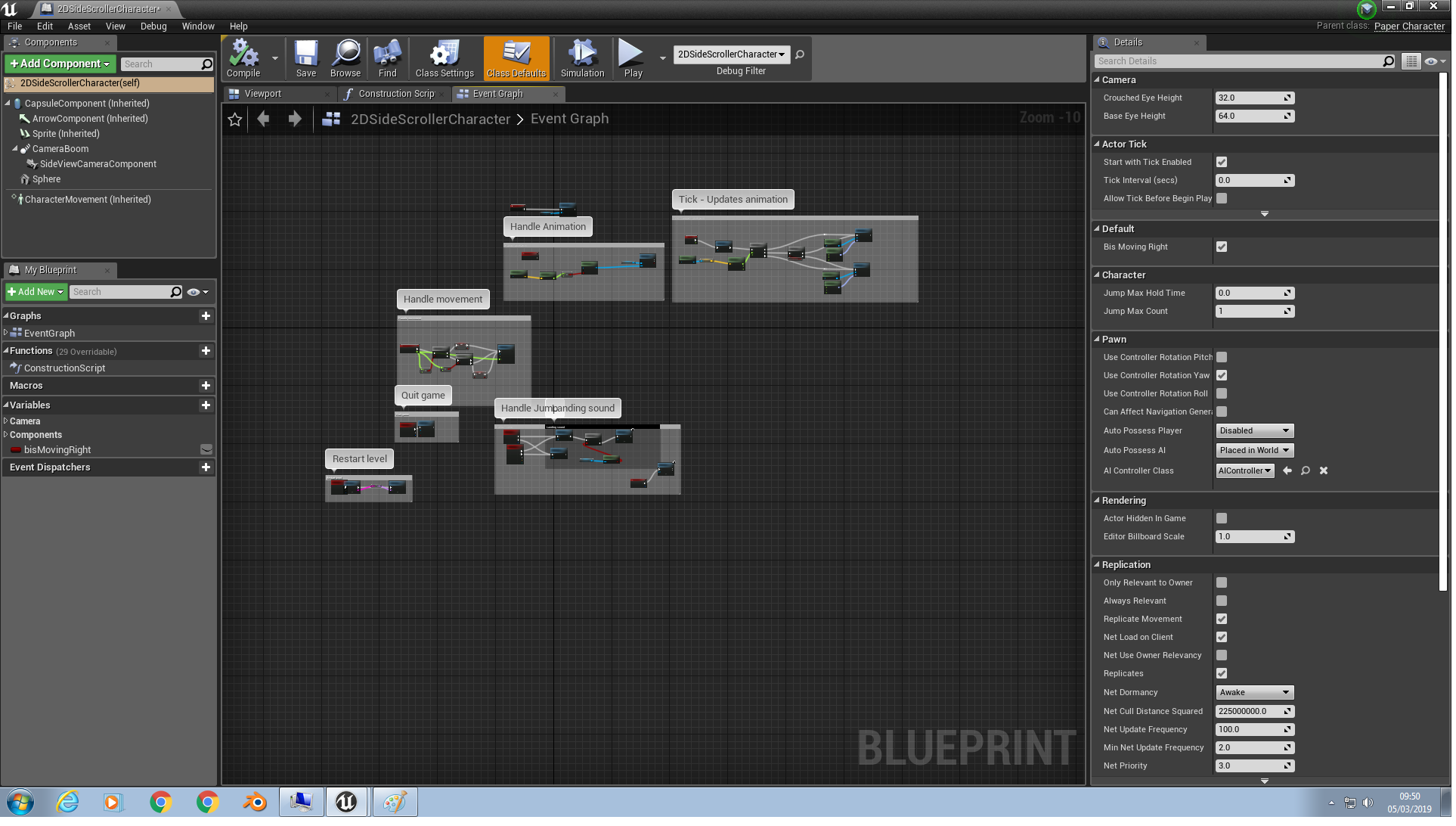The height and width of the screenshot is (826, 1456).
Task: Click the Add Component button
Action: click(60, 64)
